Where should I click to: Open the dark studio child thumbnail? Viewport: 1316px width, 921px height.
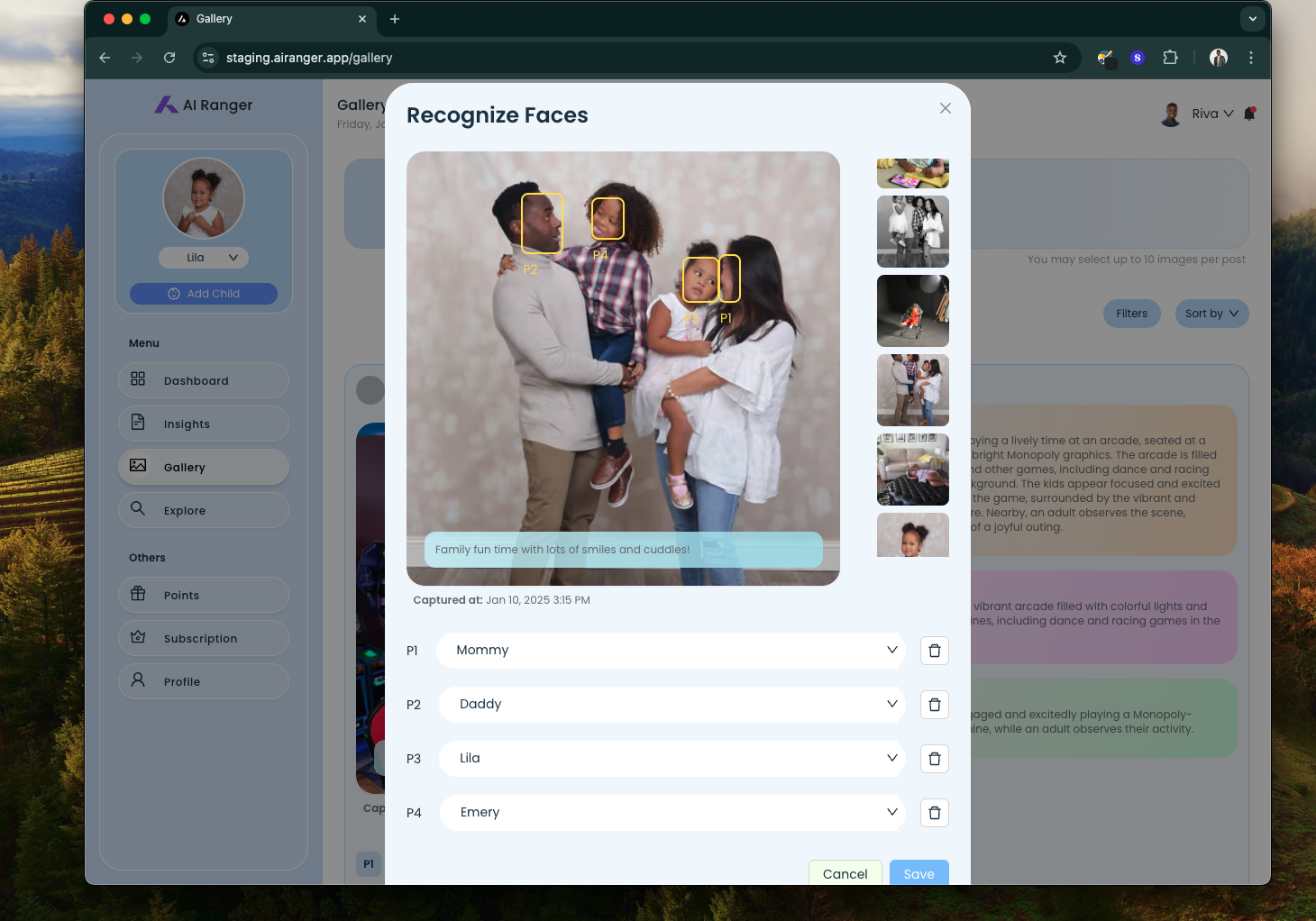coord(912,311)
